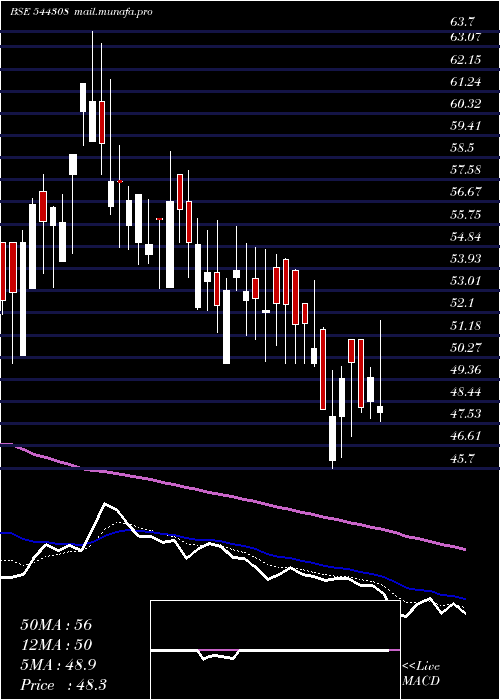Select the 51.18 price label

466,325
